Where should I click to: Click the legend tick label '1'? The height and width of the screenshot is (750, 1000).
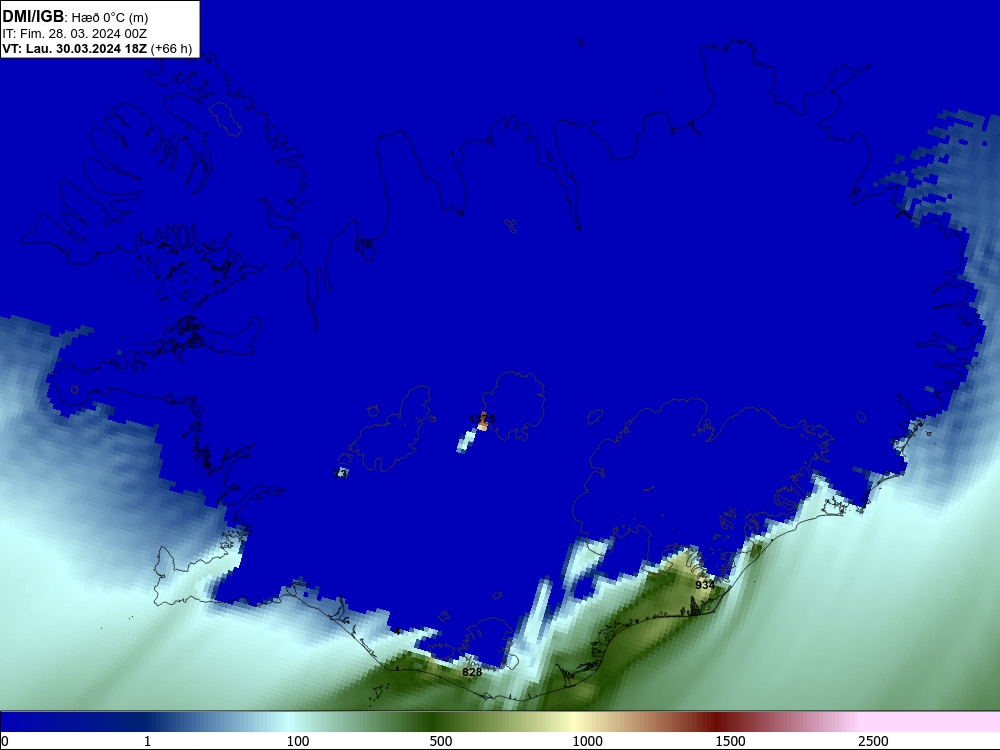click(x=147, y=741)
